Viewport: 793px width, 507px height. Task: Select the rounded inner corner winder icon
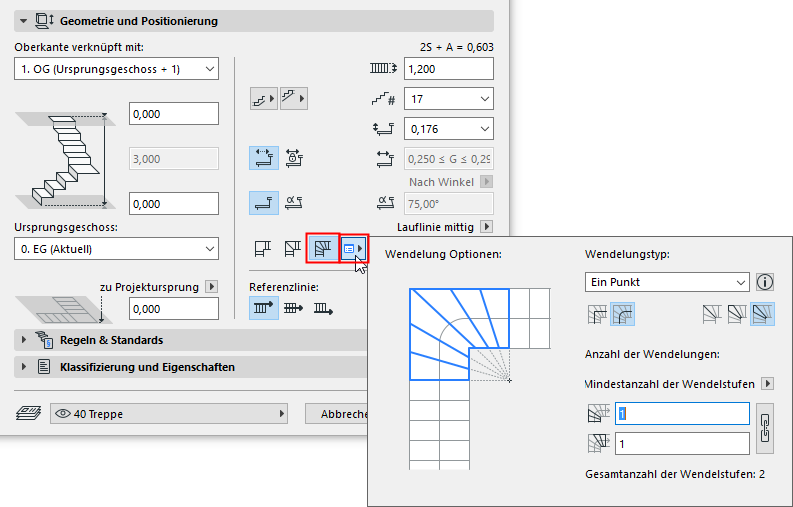[623, 314]
